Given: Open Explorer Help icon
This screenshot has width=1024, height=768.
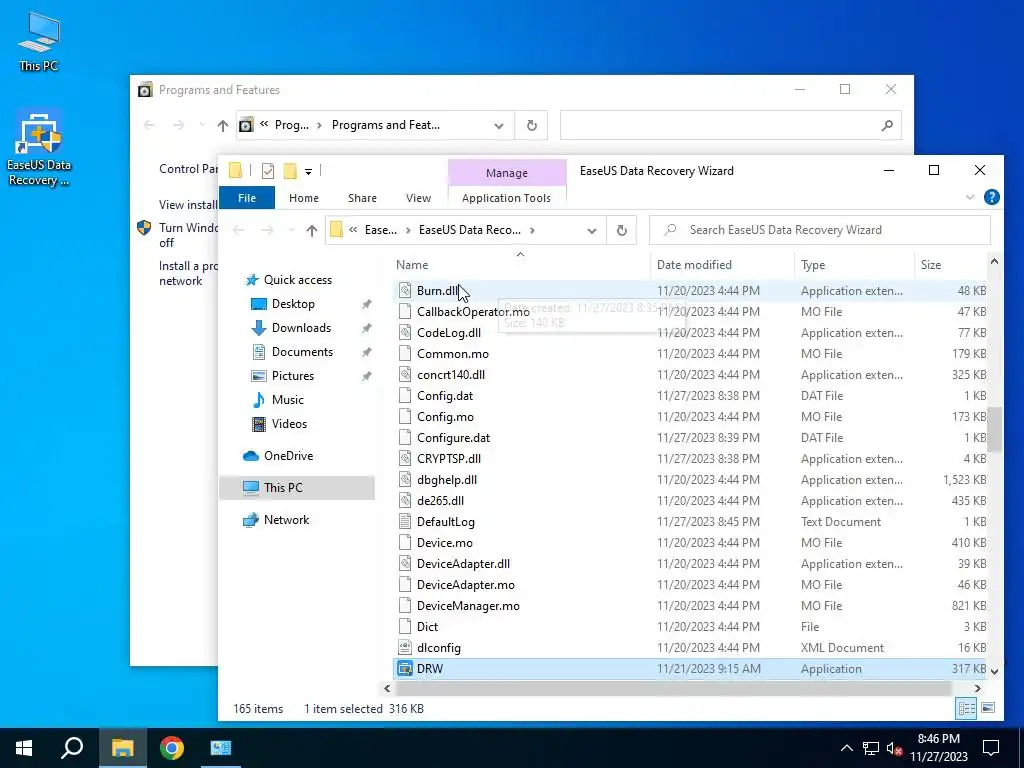Looking at the screenshot, I should (991, 197).
